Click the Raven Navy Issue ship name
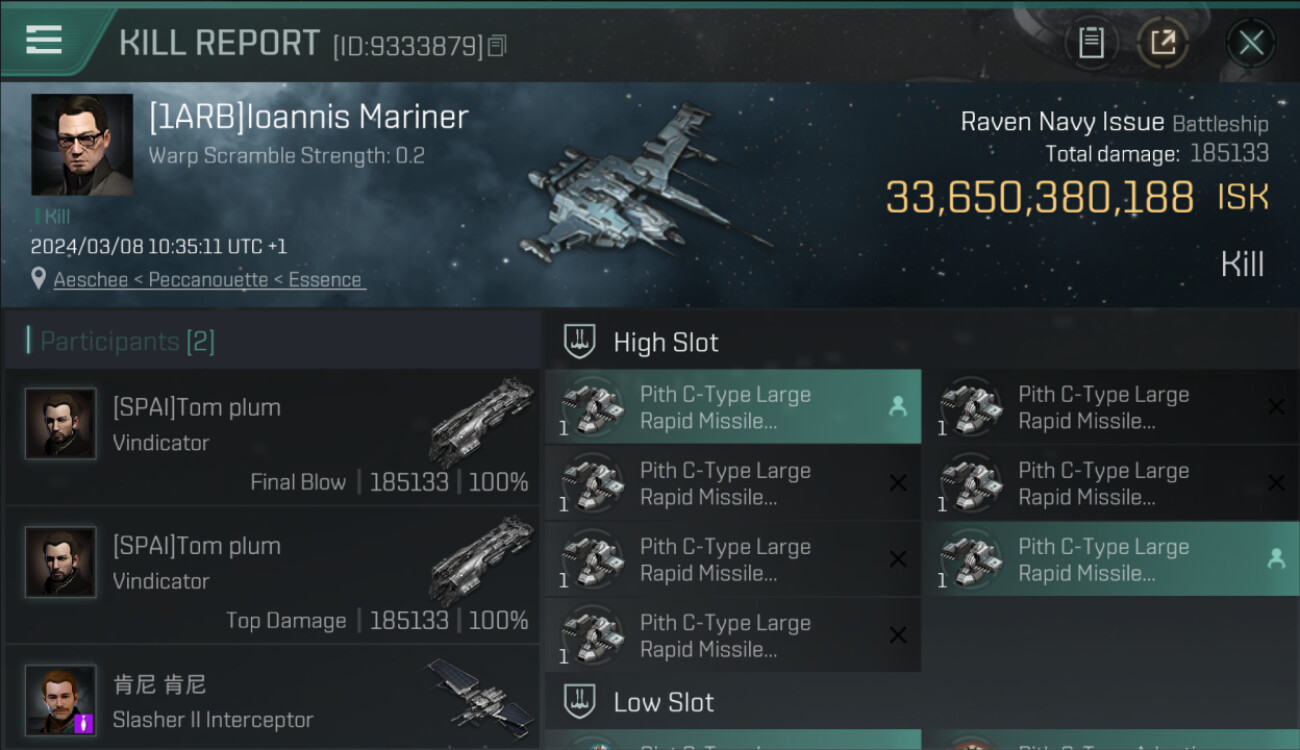1300x750 pixels. tap(1062, 122)
